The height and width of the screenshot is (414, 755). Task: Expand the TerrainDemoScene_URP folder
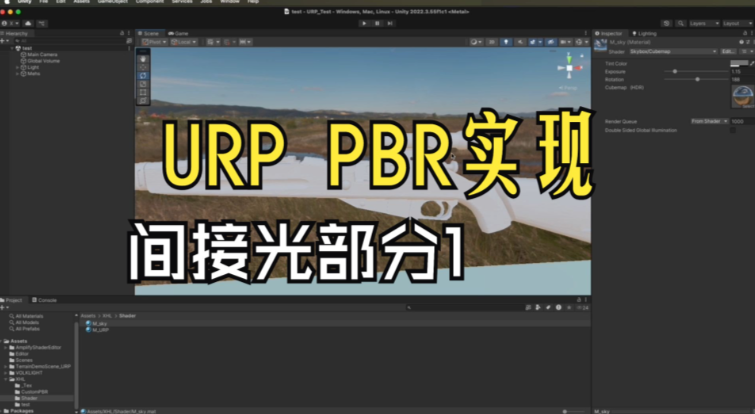point(8,367)
